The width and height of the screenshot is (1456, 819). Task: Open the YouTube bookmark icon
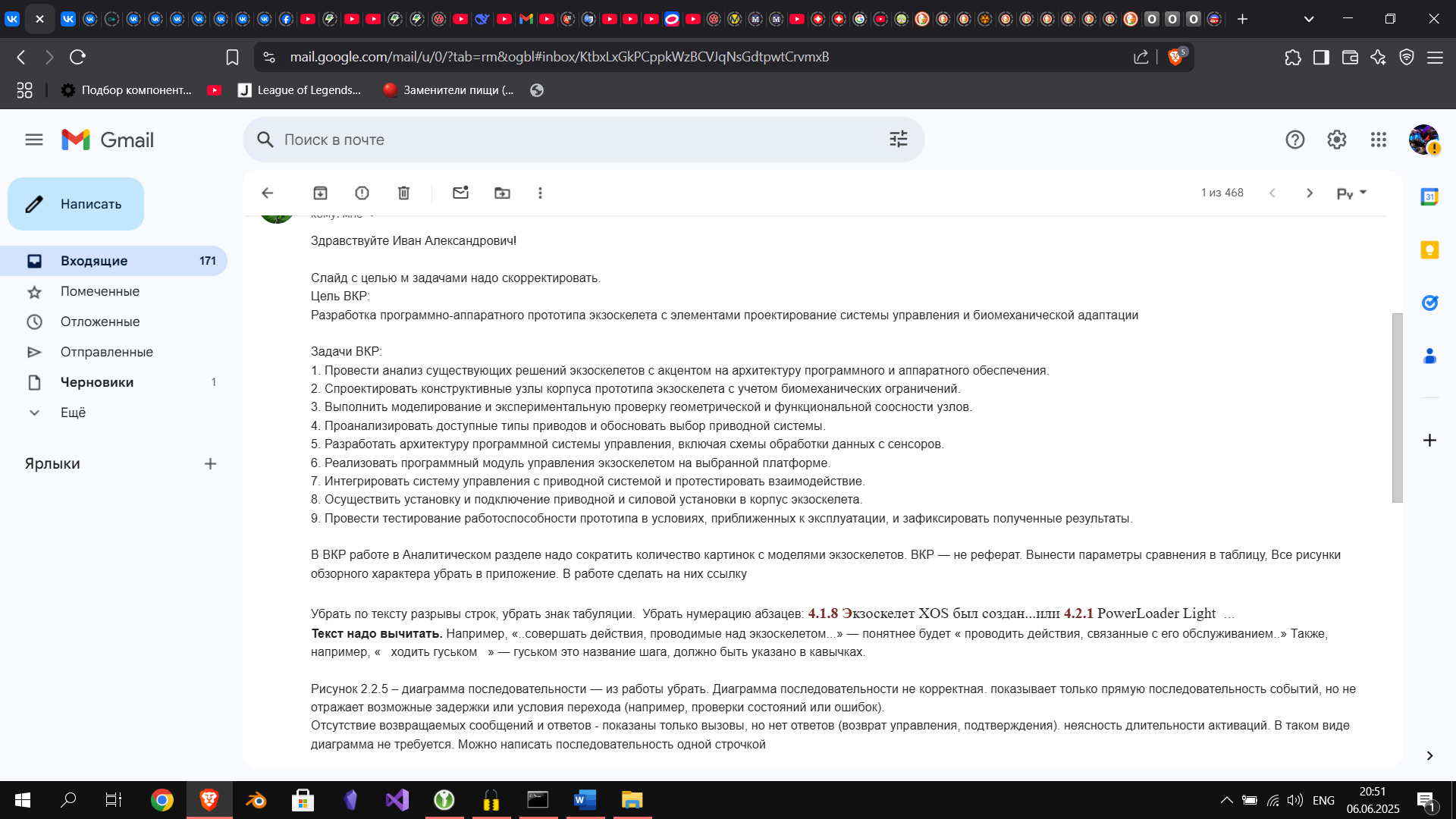215,90
